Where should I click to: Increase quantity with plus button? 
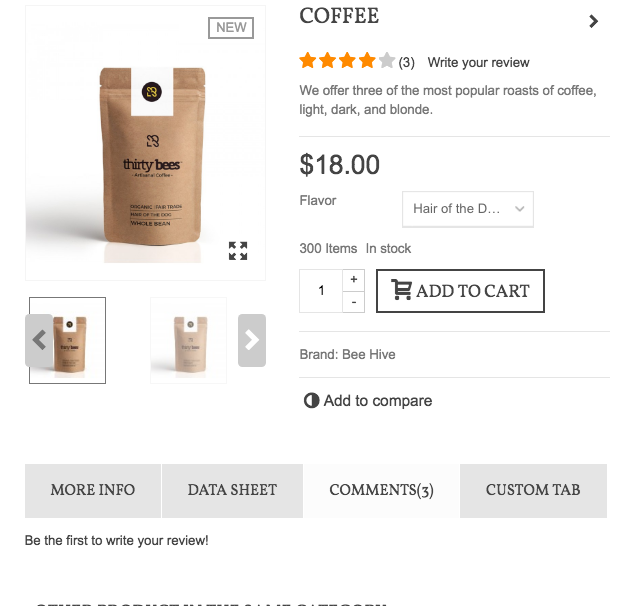(353, 280)
